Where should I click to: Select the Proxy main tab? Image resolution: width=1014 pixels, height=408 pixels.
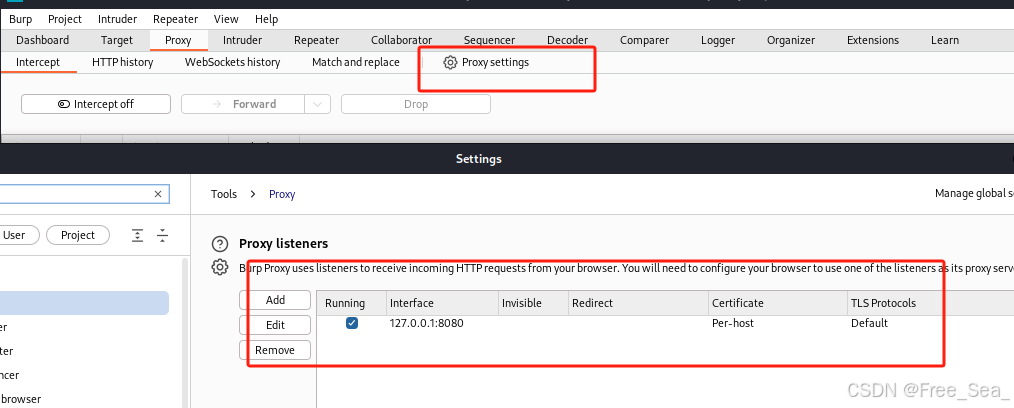point(178,40)
